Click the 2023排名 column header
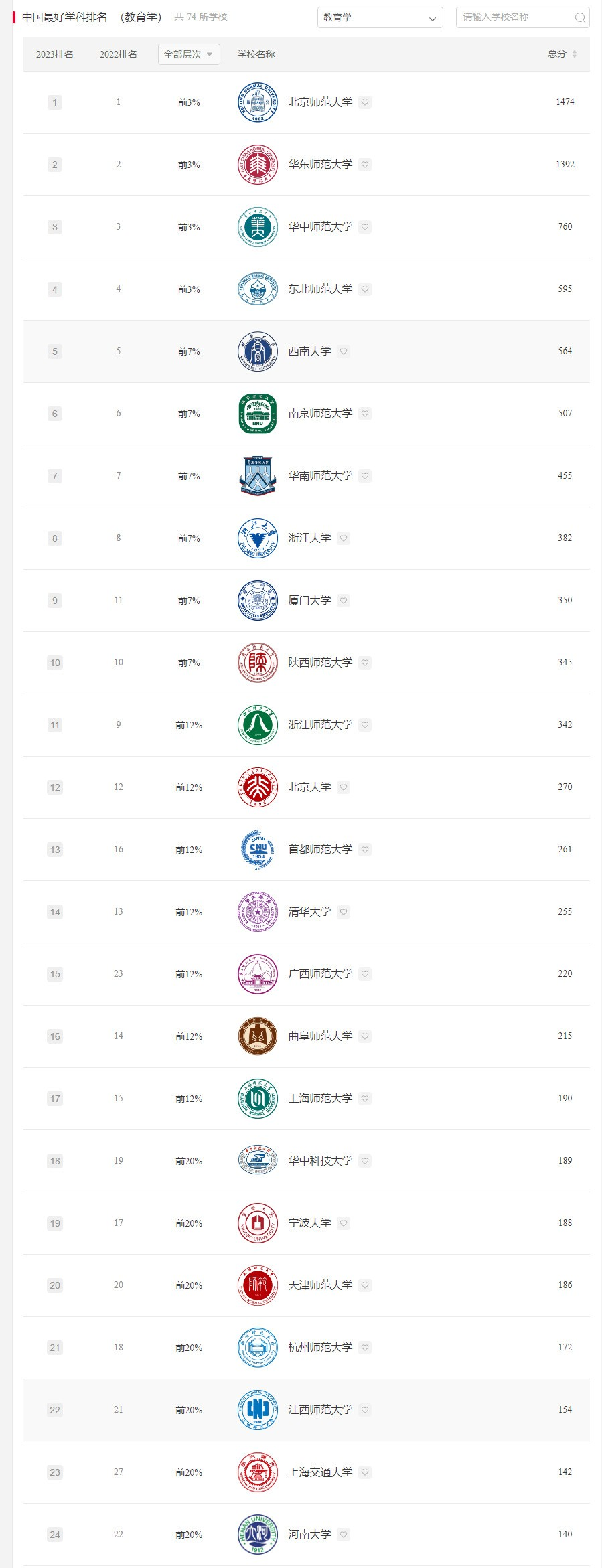The width and height of the screenshot is (602, 1568). tap(55, 54)
